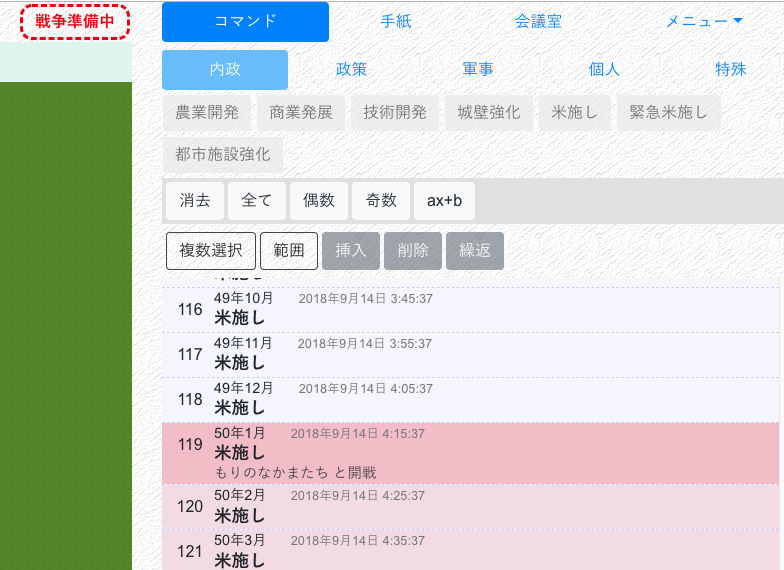Choose 都市施設強化 command
This screenshot has height=570, width=784.
(223, 155)
